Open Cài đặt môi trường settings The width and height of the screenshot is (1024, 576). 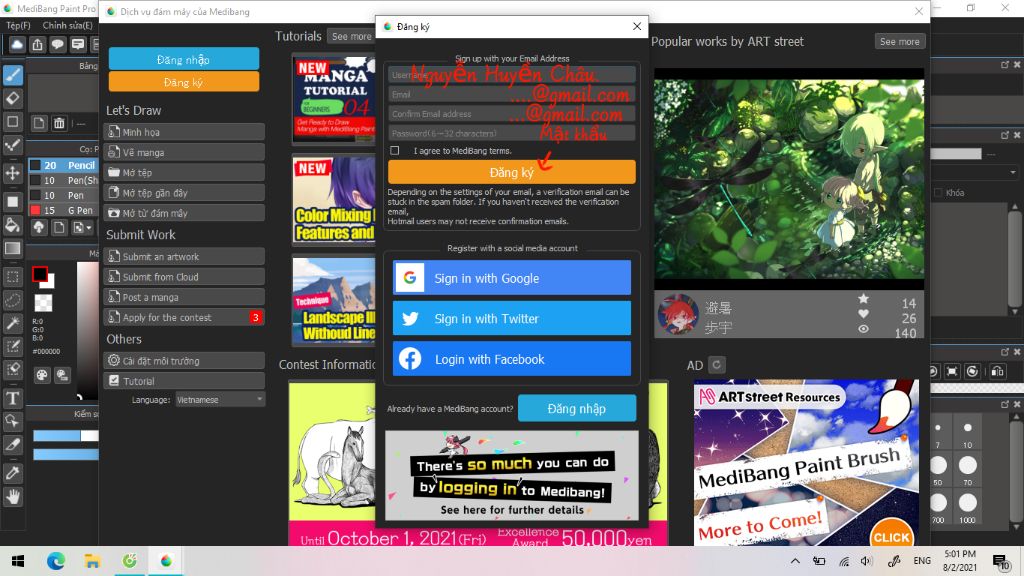(x=185, y=360)
